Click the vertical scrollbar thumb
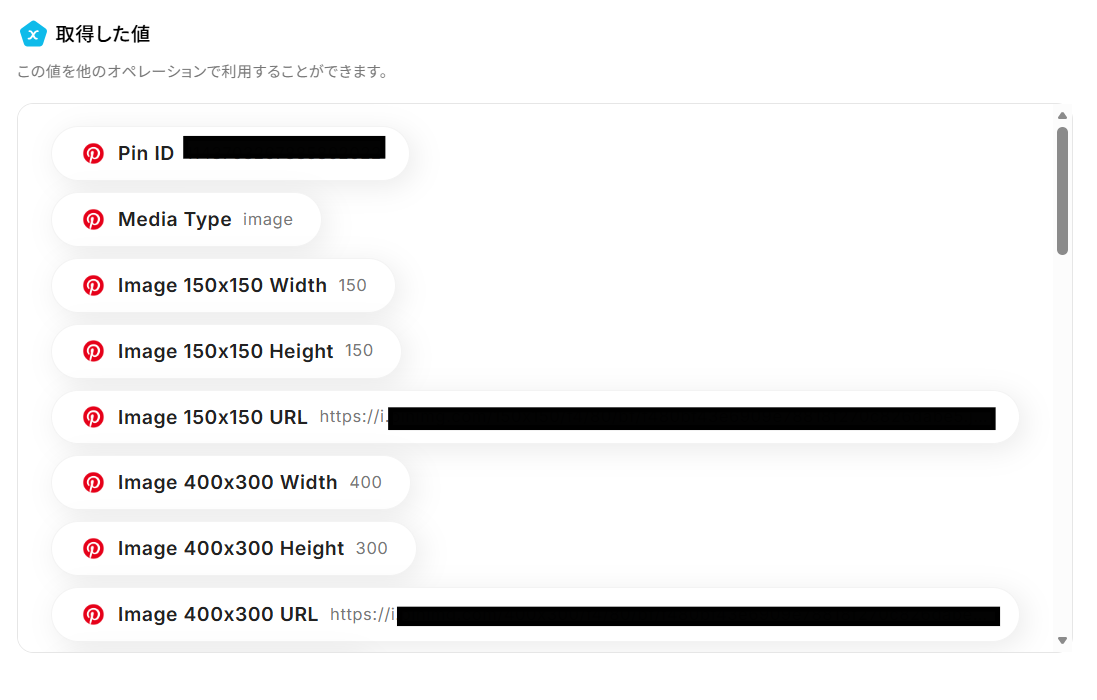This screenshot has width=1097, height=700. click(x=1062, y=191)
